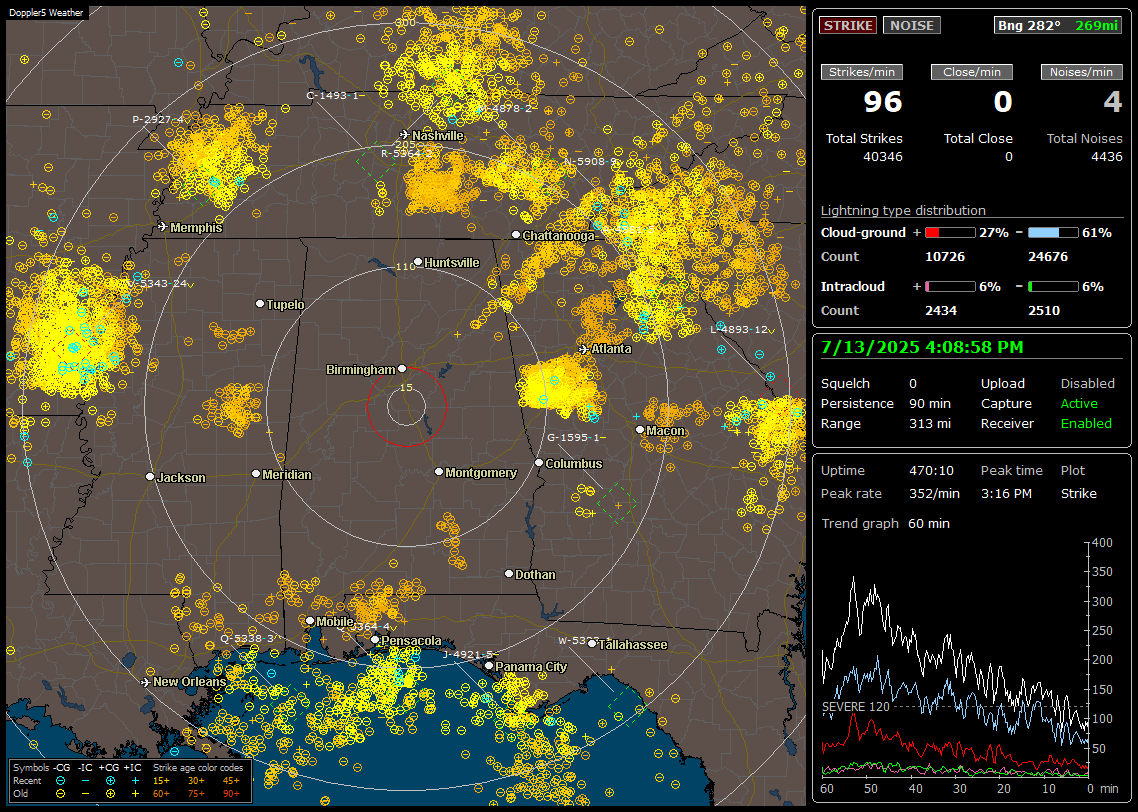Click the Peak rate value 352/min

pyautogui.click(x=934, y=493)
